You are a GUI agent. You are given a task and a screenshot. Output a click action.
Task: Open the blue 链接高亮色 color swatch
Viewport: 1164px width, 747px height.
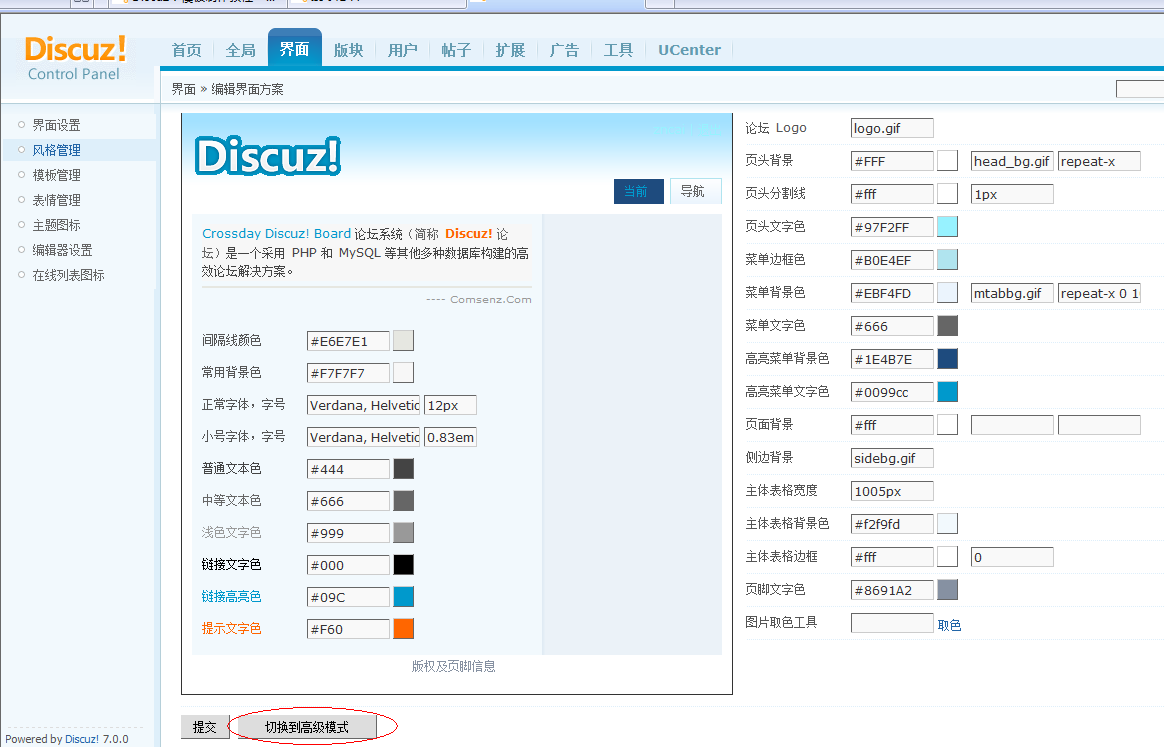point(403,596)
